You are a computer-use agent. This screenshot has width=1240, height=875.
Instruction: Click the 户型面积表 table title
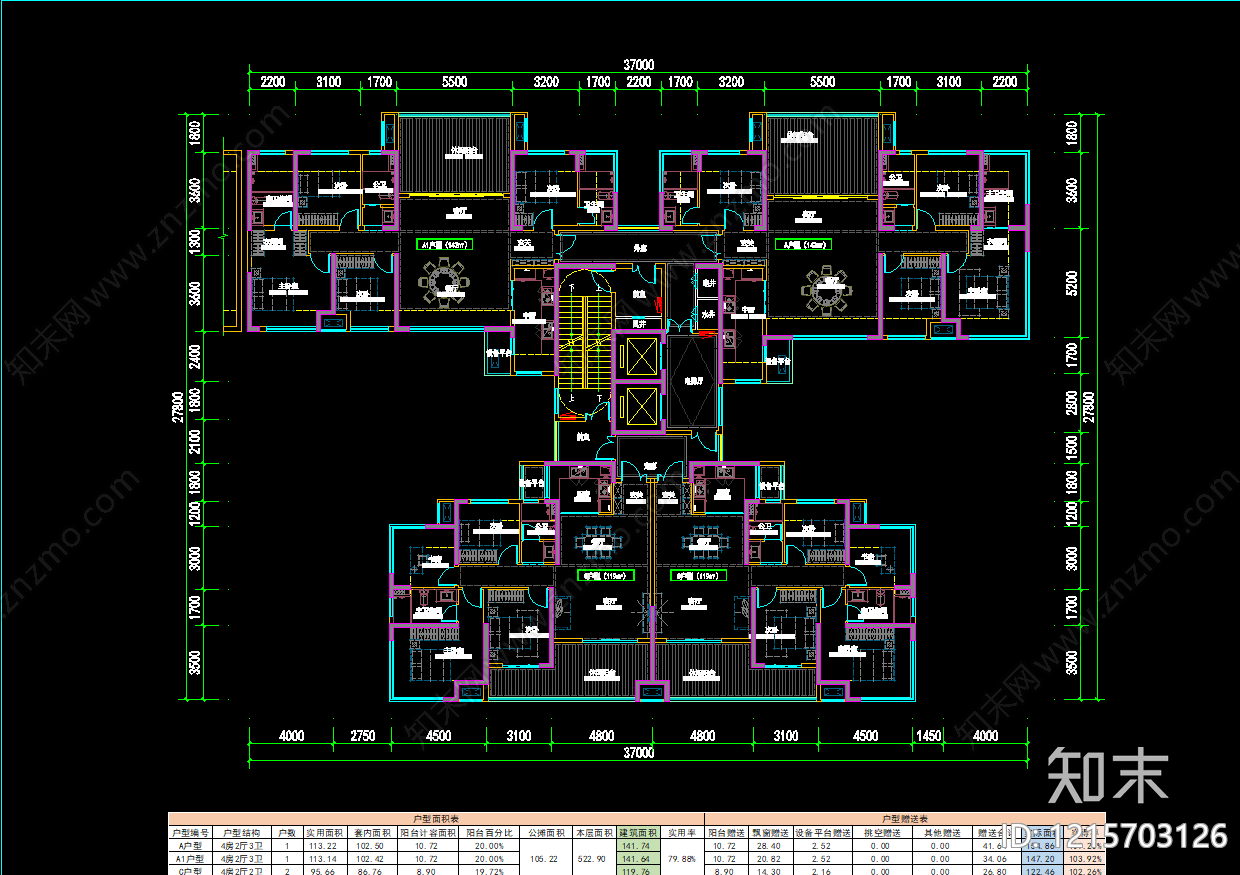pos(435,818)
